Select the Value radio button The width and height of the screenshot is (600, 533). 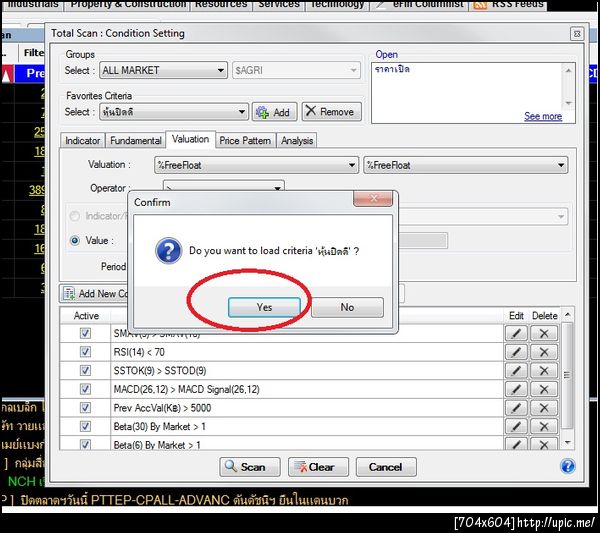[x=75, y=241]
